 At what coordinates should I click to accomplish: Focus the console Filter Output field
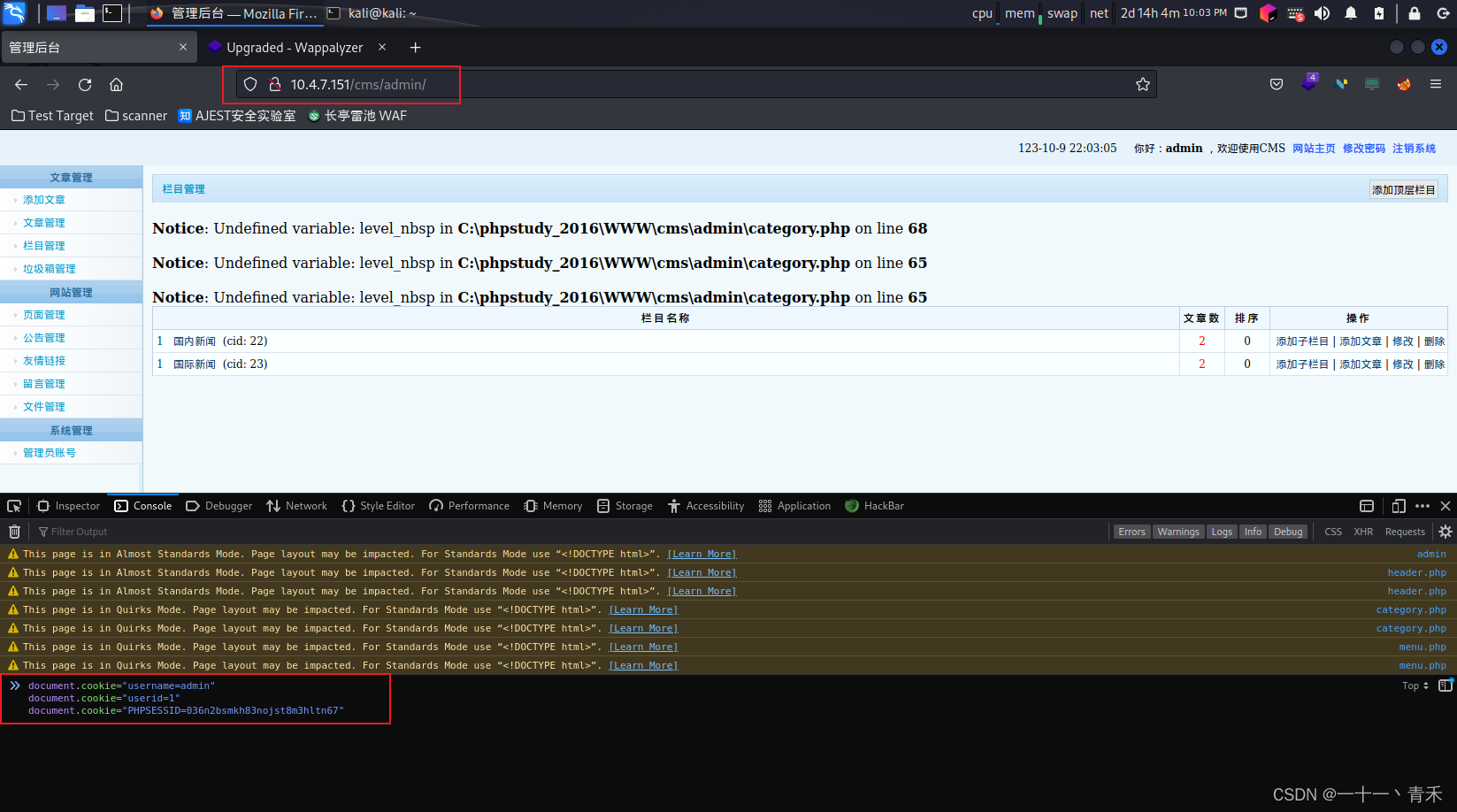click(x=566, y=532)
